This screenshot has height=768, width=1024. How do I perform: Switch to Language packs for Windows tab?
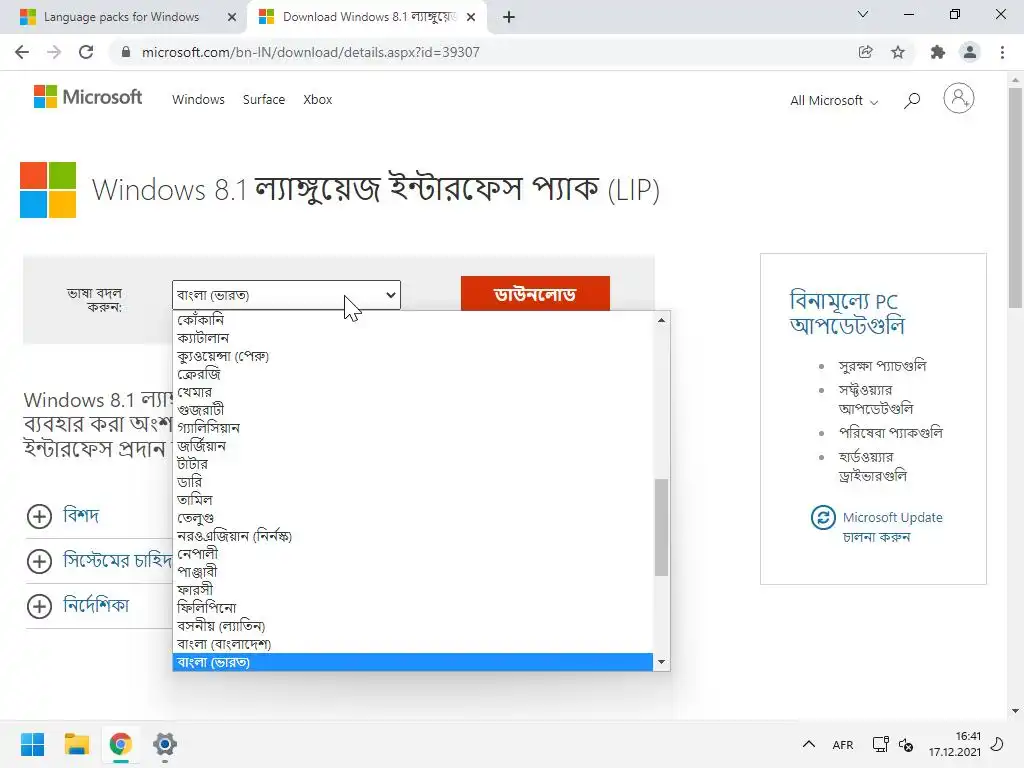[121, 17]
